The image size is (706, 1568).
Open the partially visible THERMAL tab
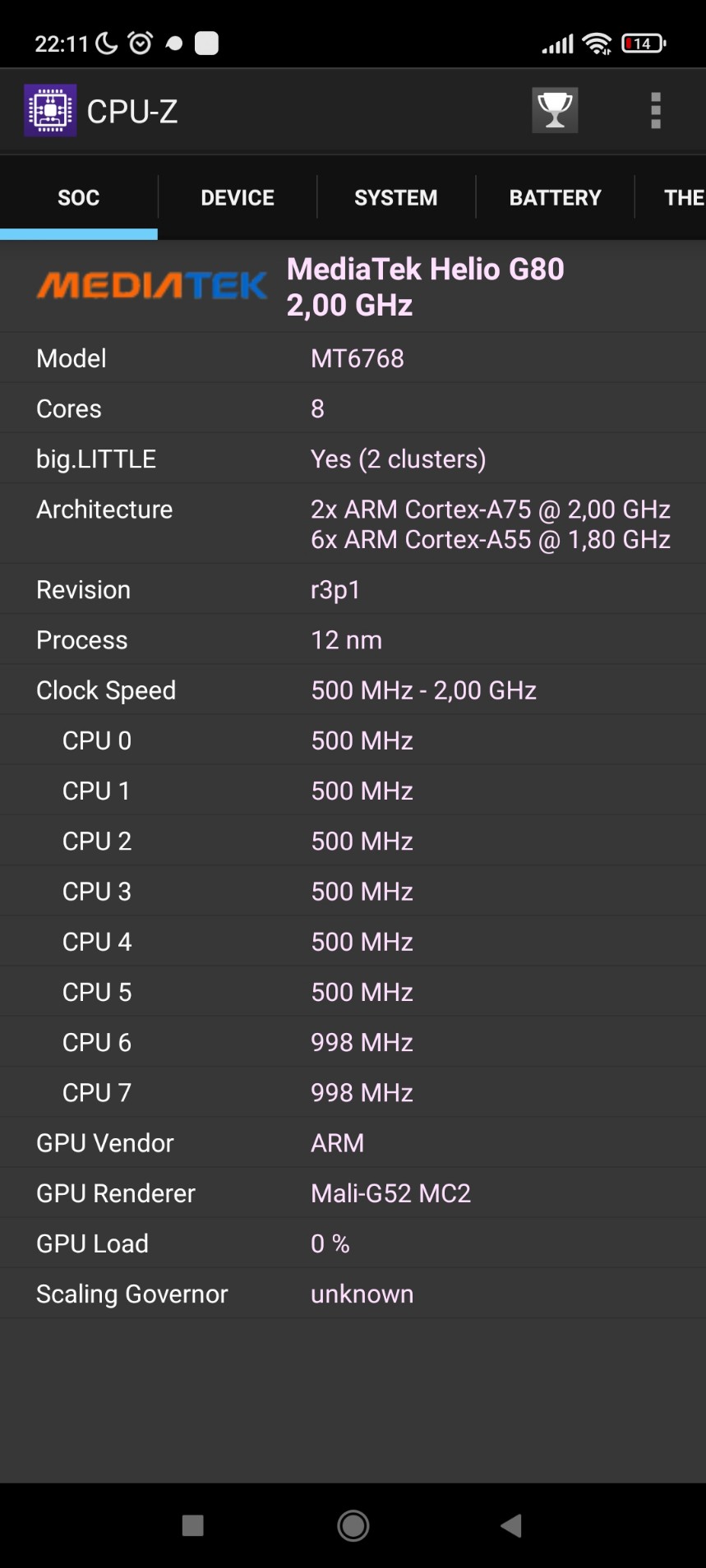(x=682, y=198)
